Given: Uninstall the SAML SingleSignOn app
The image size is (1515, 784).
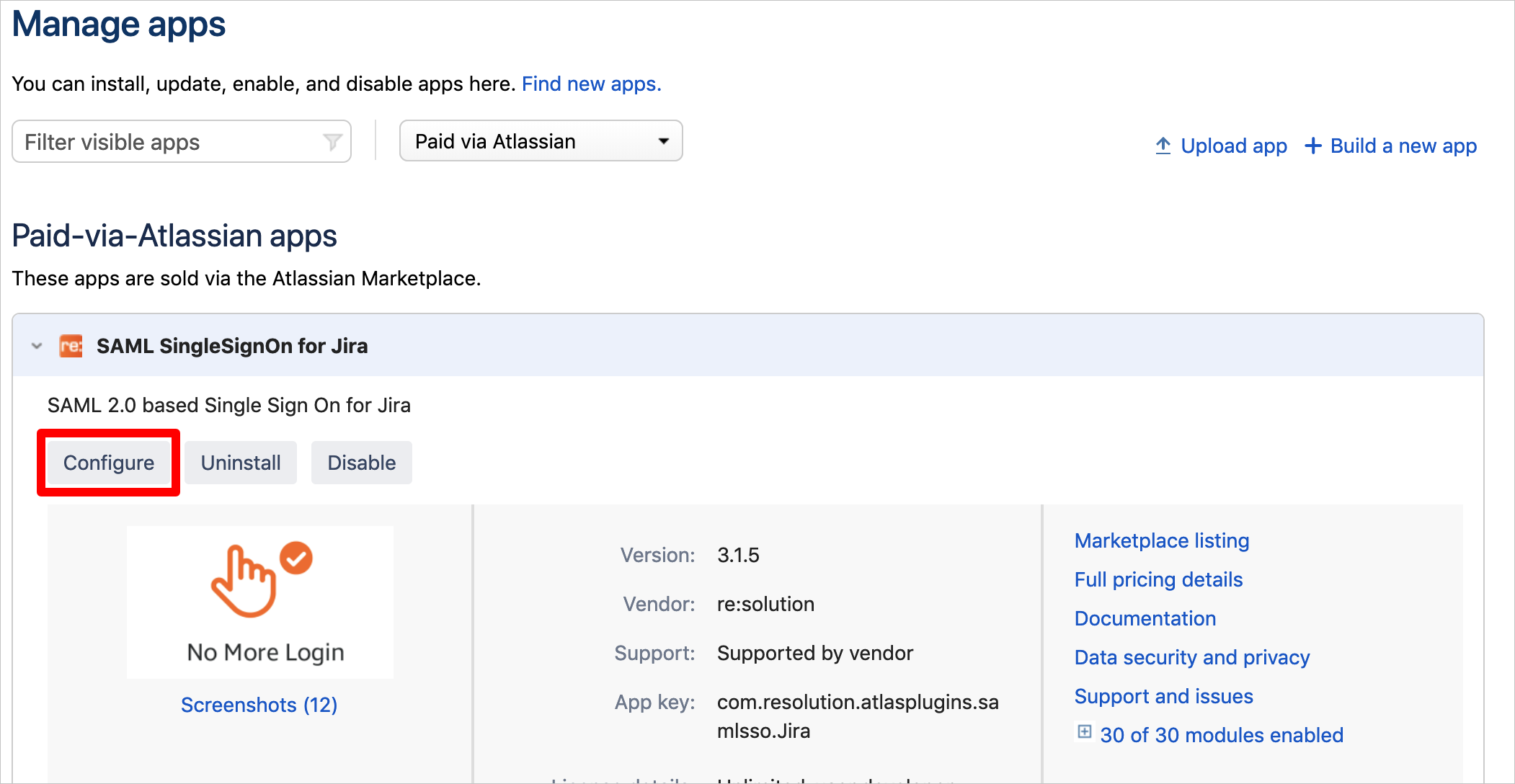Looking at the screenshot, I should point(240,463).
